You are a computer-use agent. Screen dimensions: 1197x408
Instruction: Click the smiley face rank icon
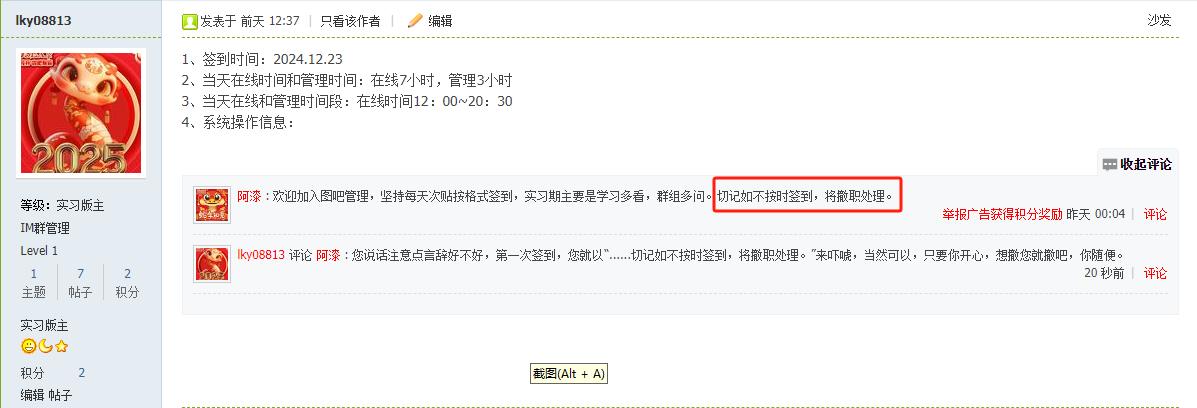click(x=28, y=346)
